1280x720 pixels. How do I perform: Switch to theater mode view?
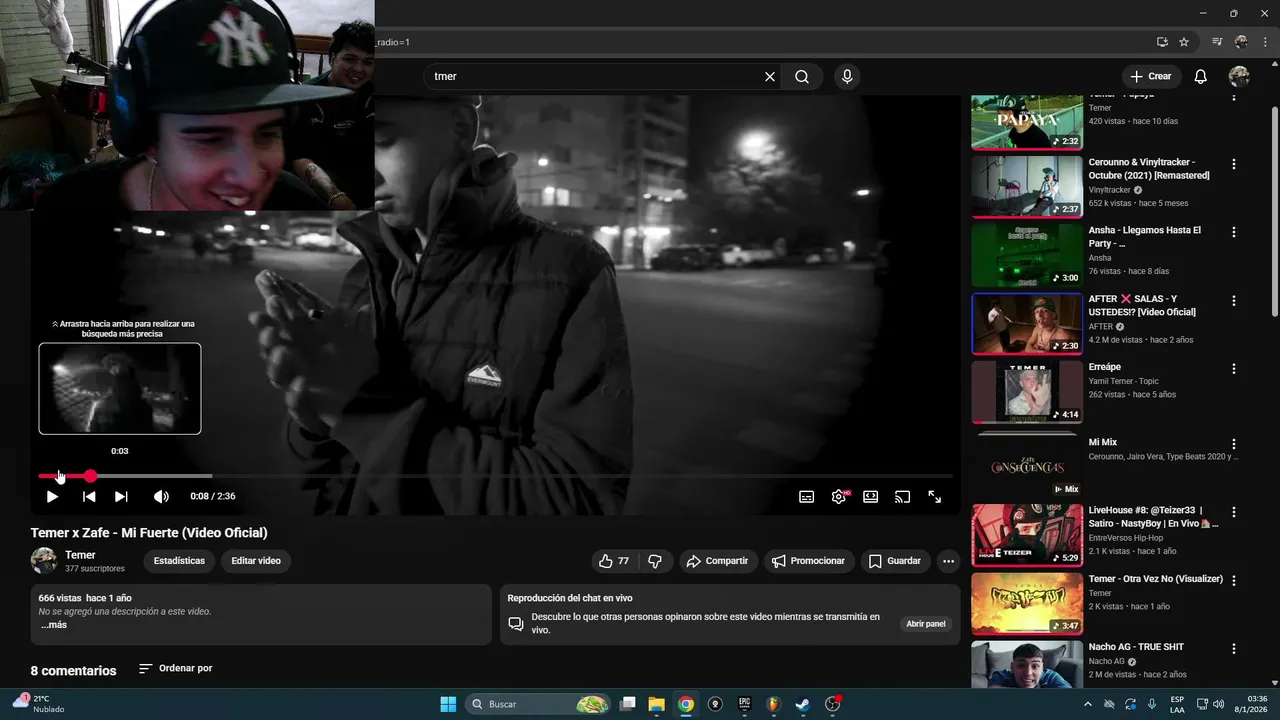click(871, 497)
